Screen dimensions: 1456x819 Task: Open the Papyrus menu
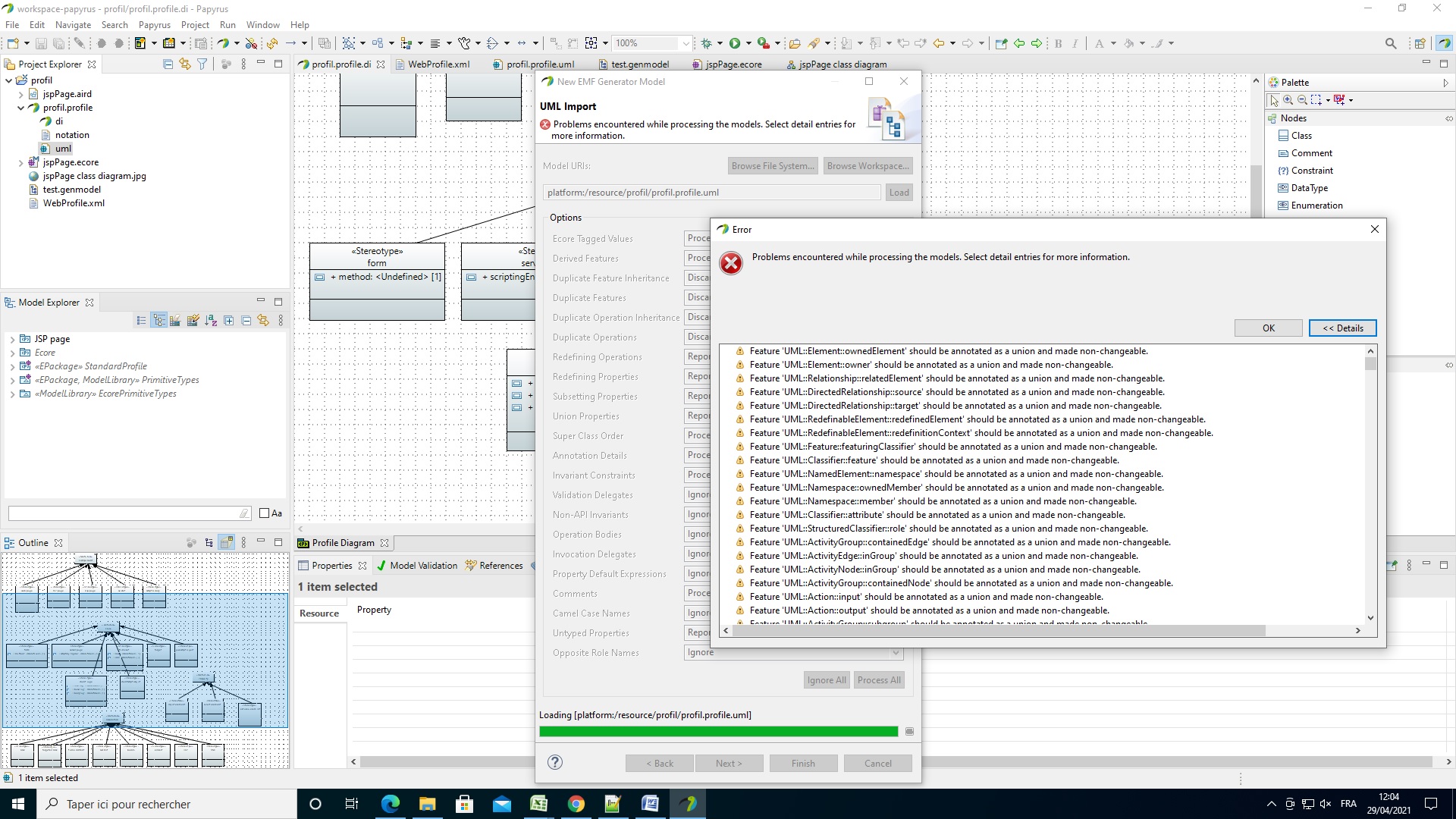point(154,24)
